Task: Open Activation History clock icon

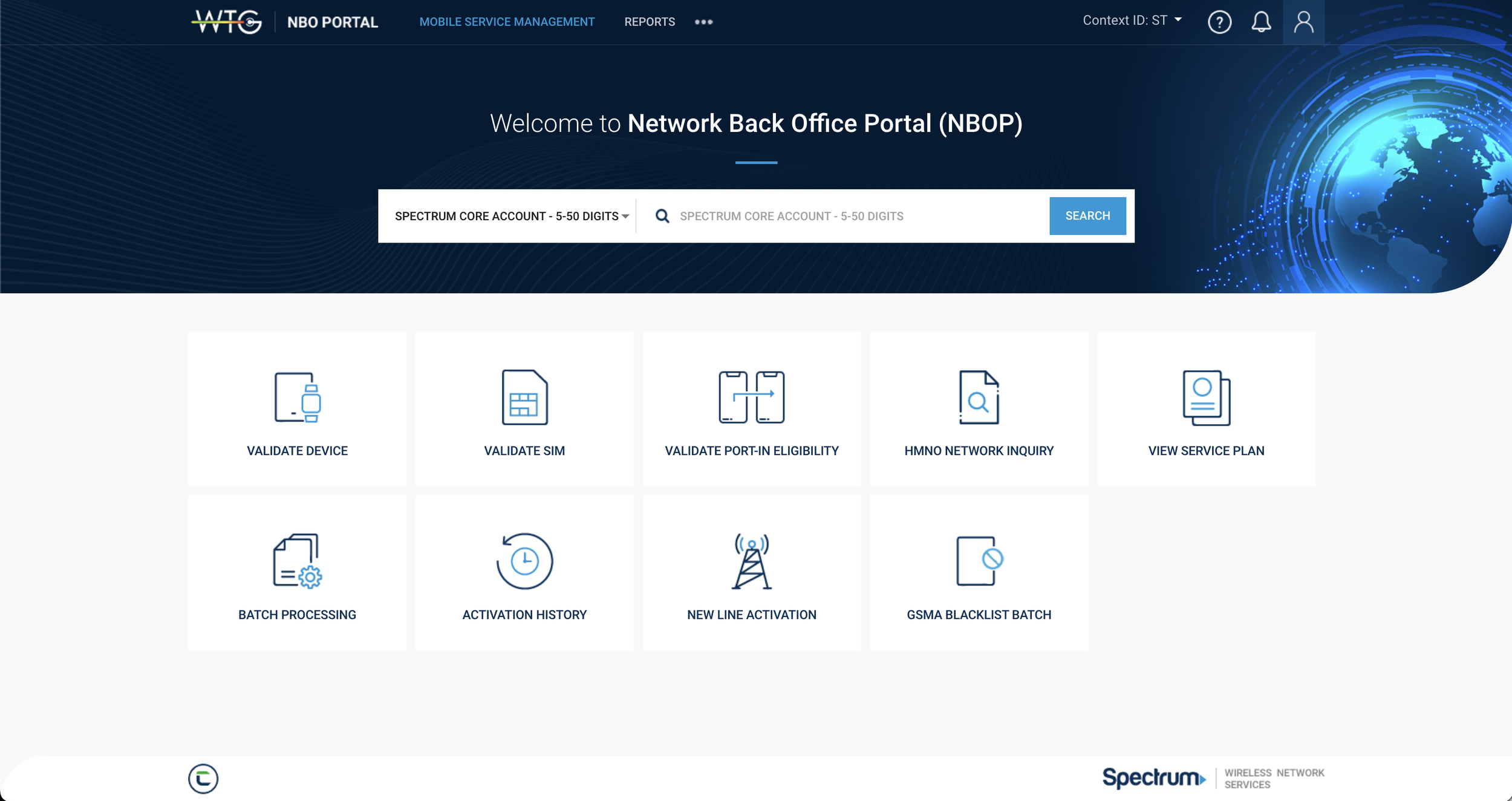Action: click(x=524, y=561)
